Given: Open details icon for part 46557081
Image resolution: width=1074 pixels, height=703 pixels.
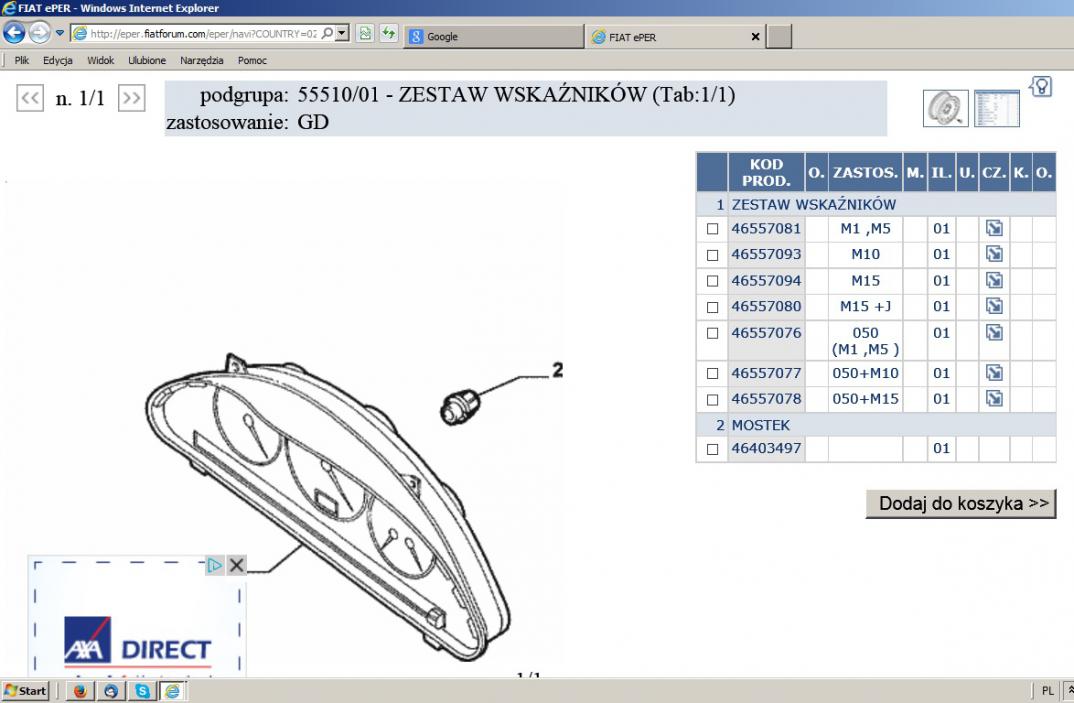Looking at the screenshot, I should pos(994,228).
